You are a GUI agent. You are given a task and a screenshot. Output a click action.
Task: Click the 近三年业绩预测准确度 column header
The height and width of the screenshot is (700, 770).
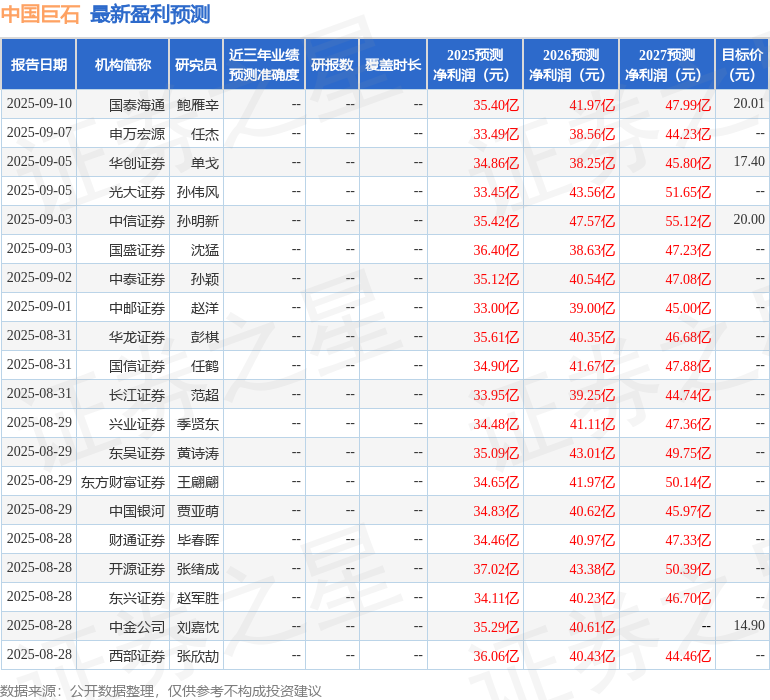[x=264, y=65]
